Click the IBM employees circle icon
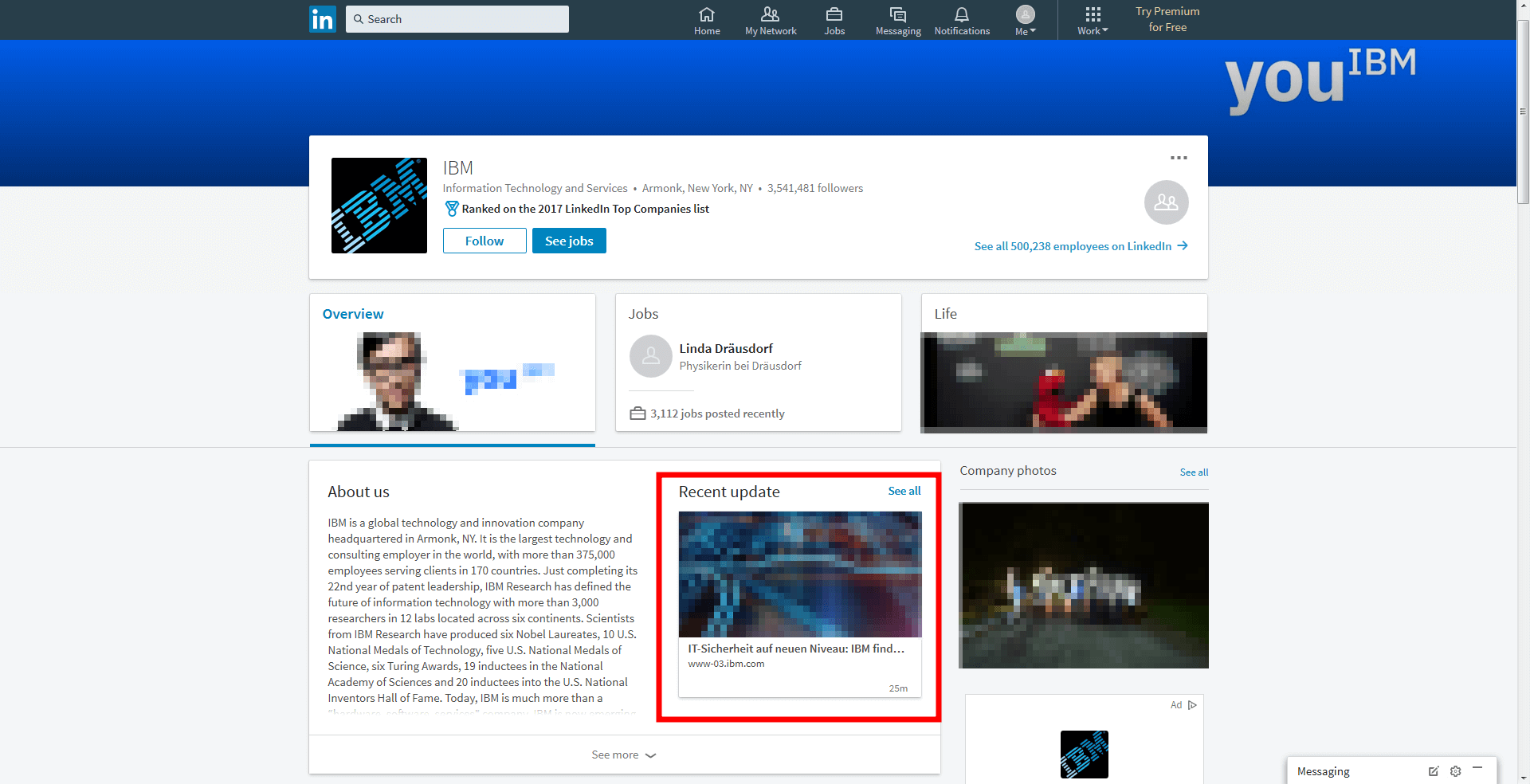The image size is (1530, 784). point(1166,202)
